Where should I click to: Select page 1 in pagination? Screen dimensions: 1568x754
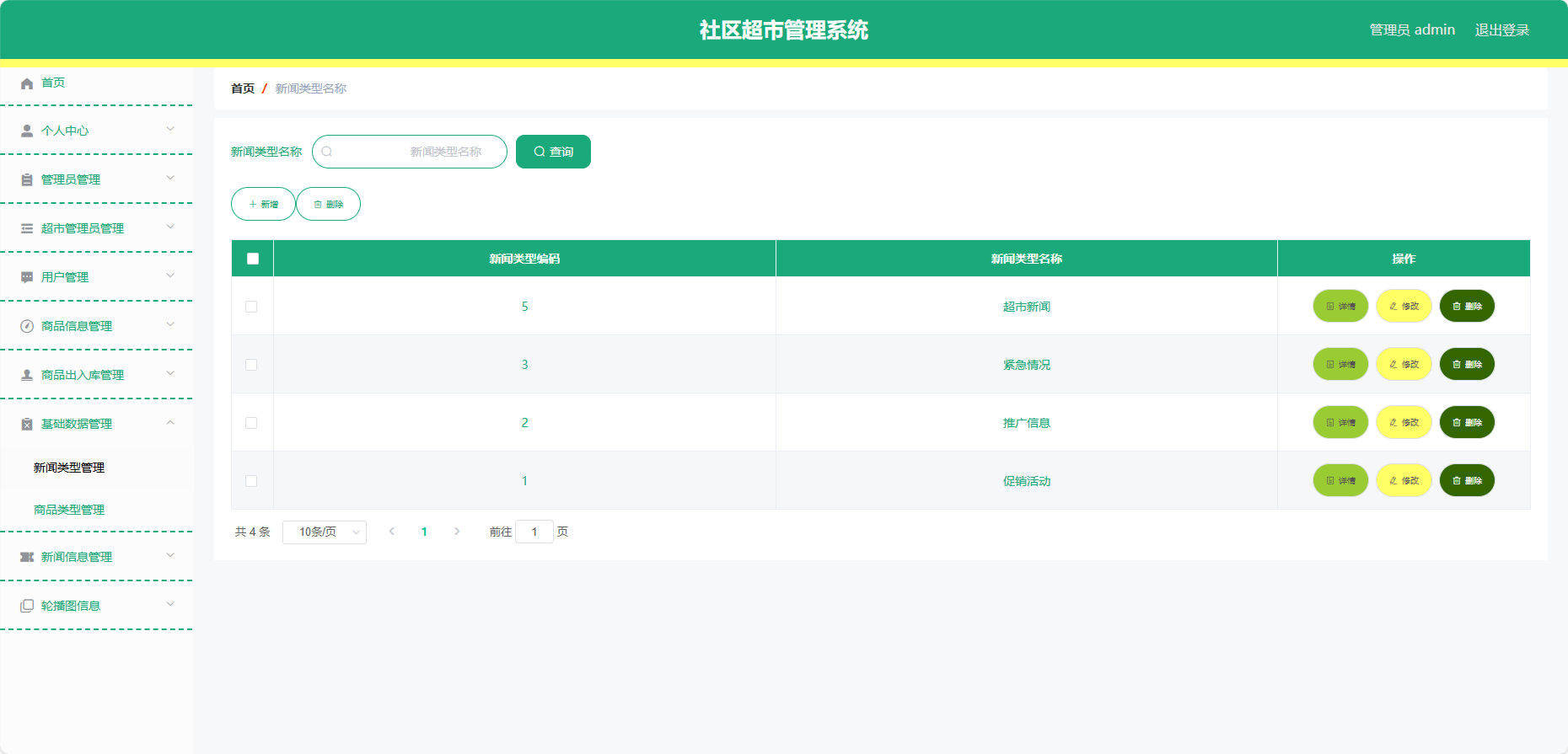(424, 532)
